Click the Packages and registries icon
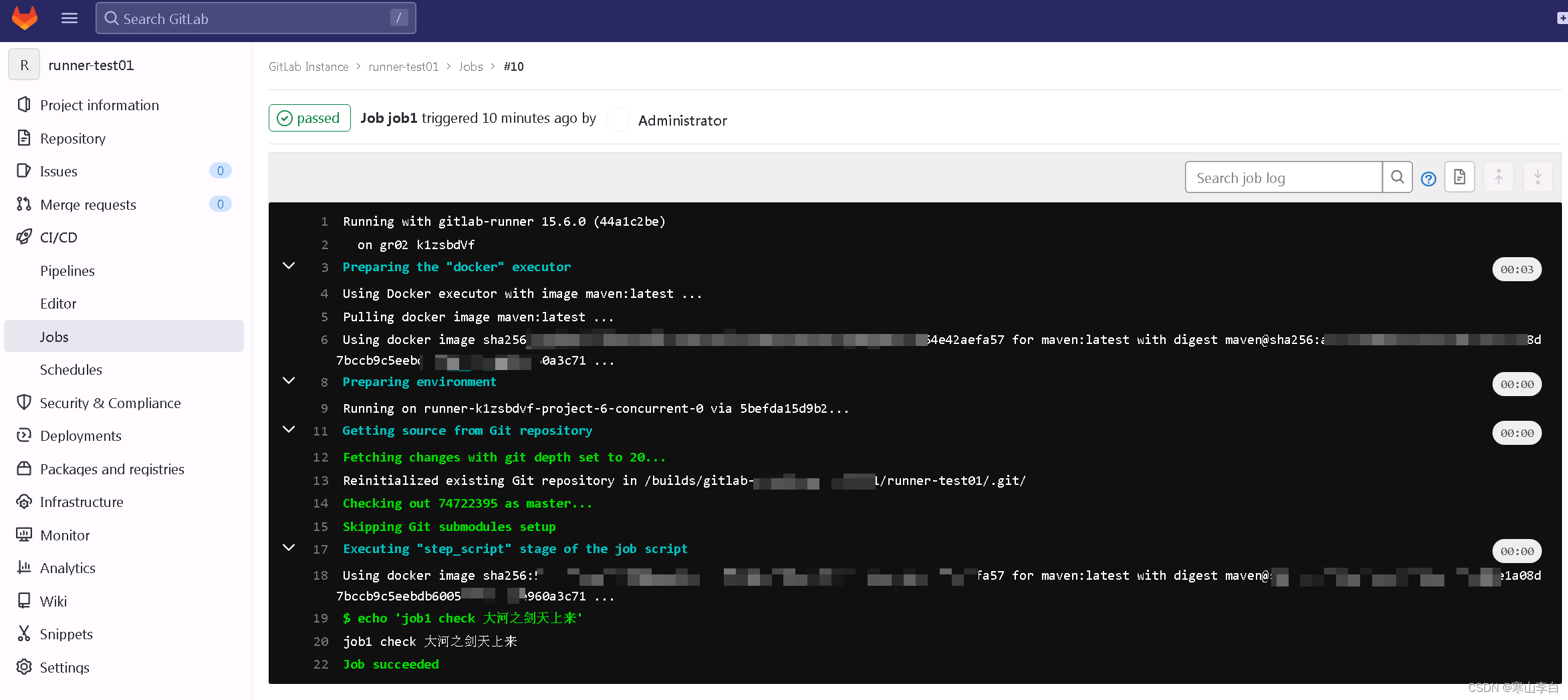1568x700 pixels. click(24, 469)
